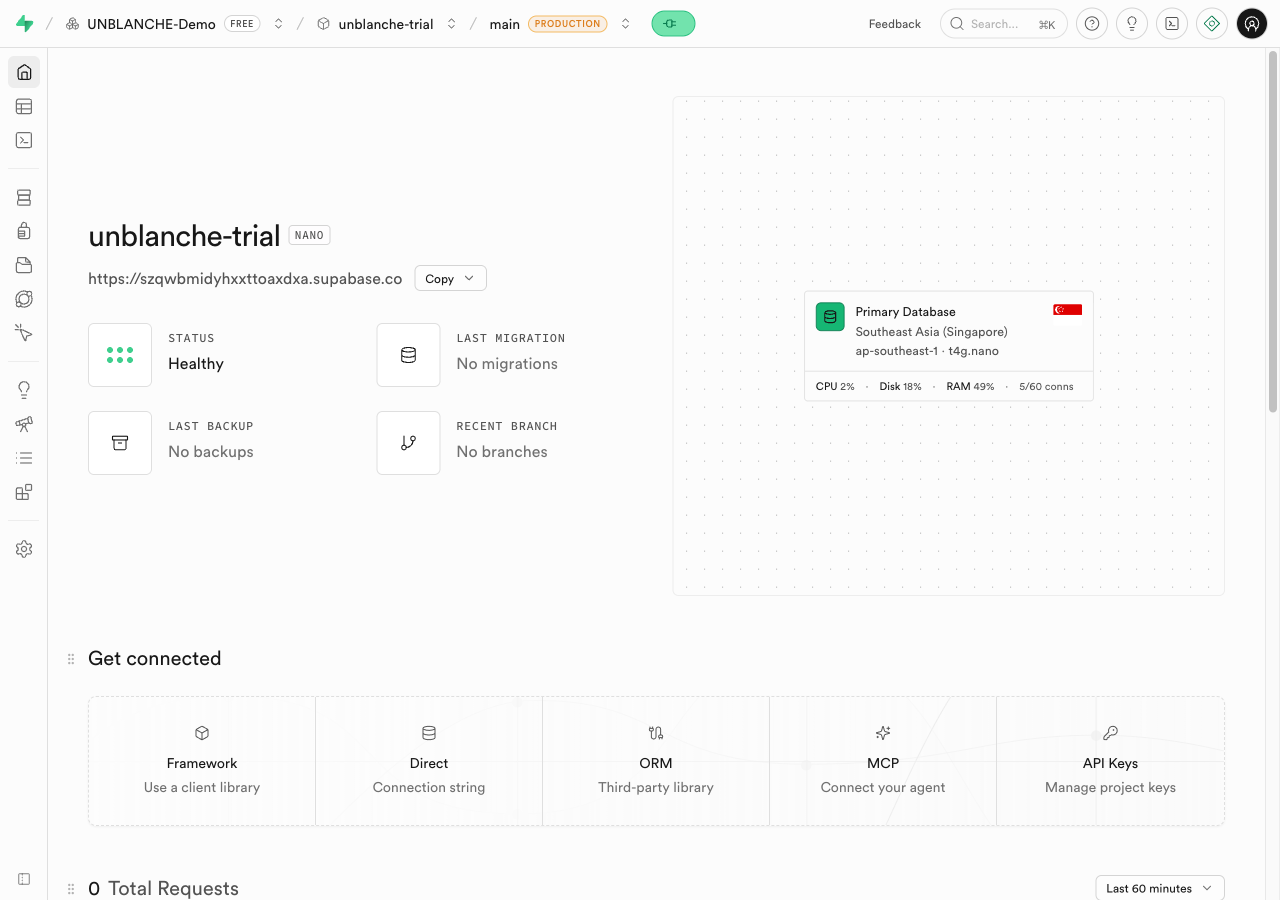The width and height of the screenshot is (1280, 900).
Task: Open the Direct connection string card
Action: 429,761
